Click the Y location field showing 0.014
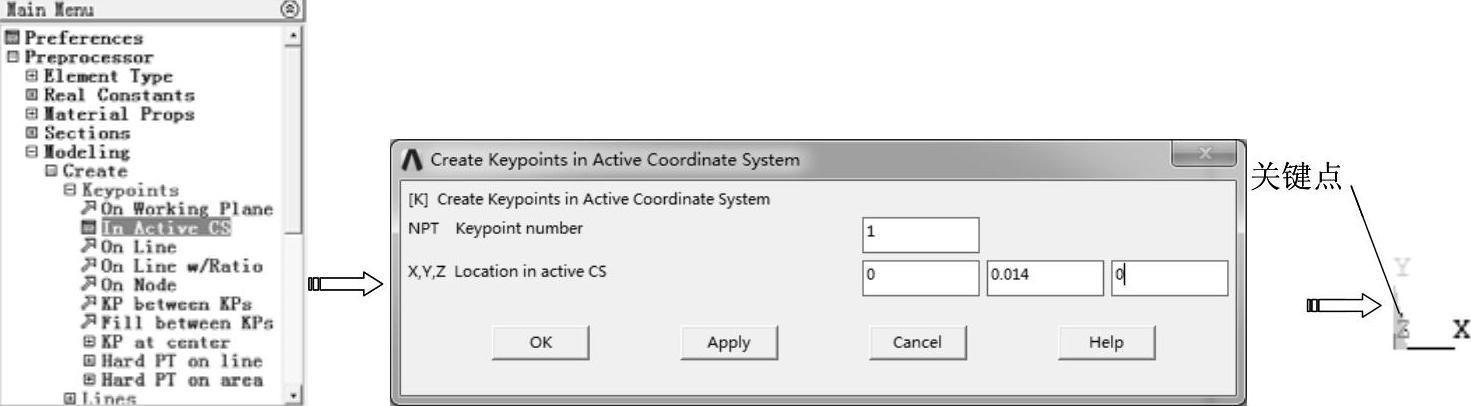Image resolution: width=1471 pixels, height=406 pixels. tap(1044, 278)
